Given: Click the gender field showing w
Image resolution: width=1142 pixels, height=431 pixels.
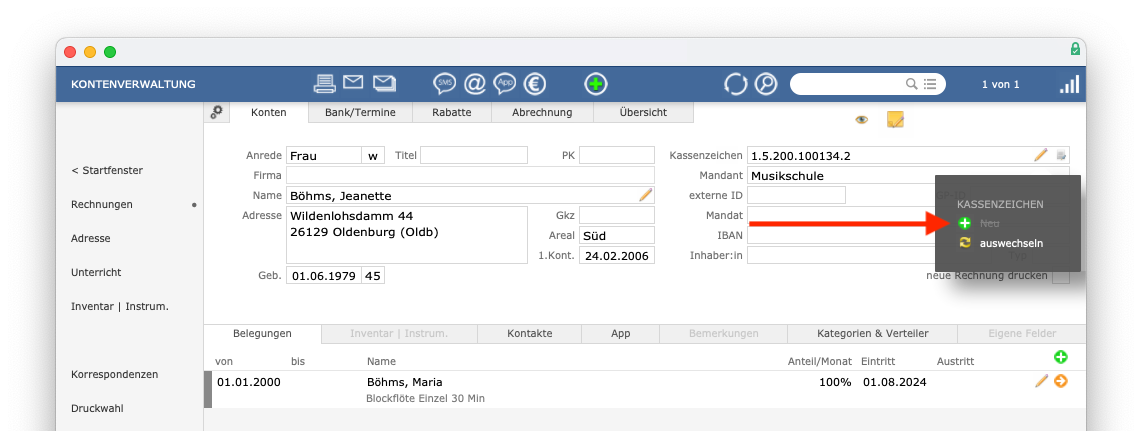Looking at the screenshot, I should pos(374,155).
